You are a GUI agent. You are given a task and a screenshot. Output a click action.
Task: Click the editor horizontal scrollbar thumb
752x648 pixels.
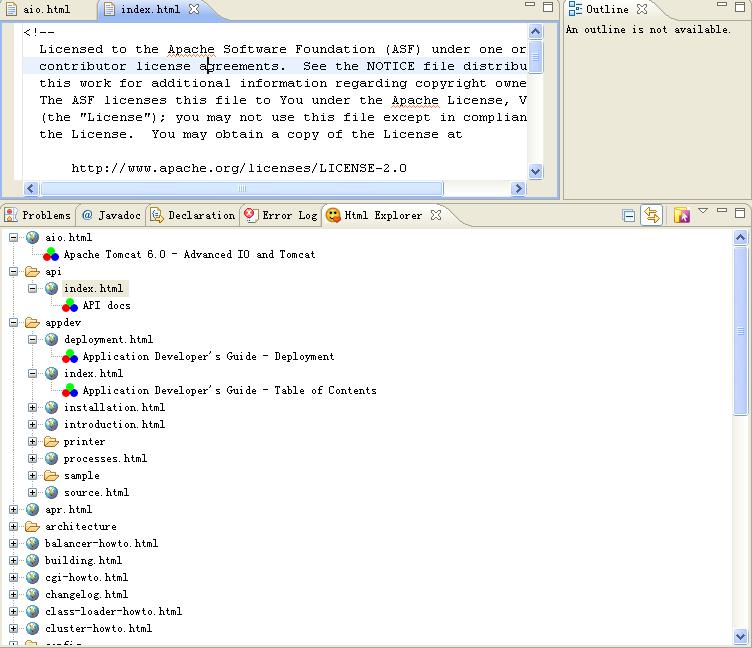242,189
